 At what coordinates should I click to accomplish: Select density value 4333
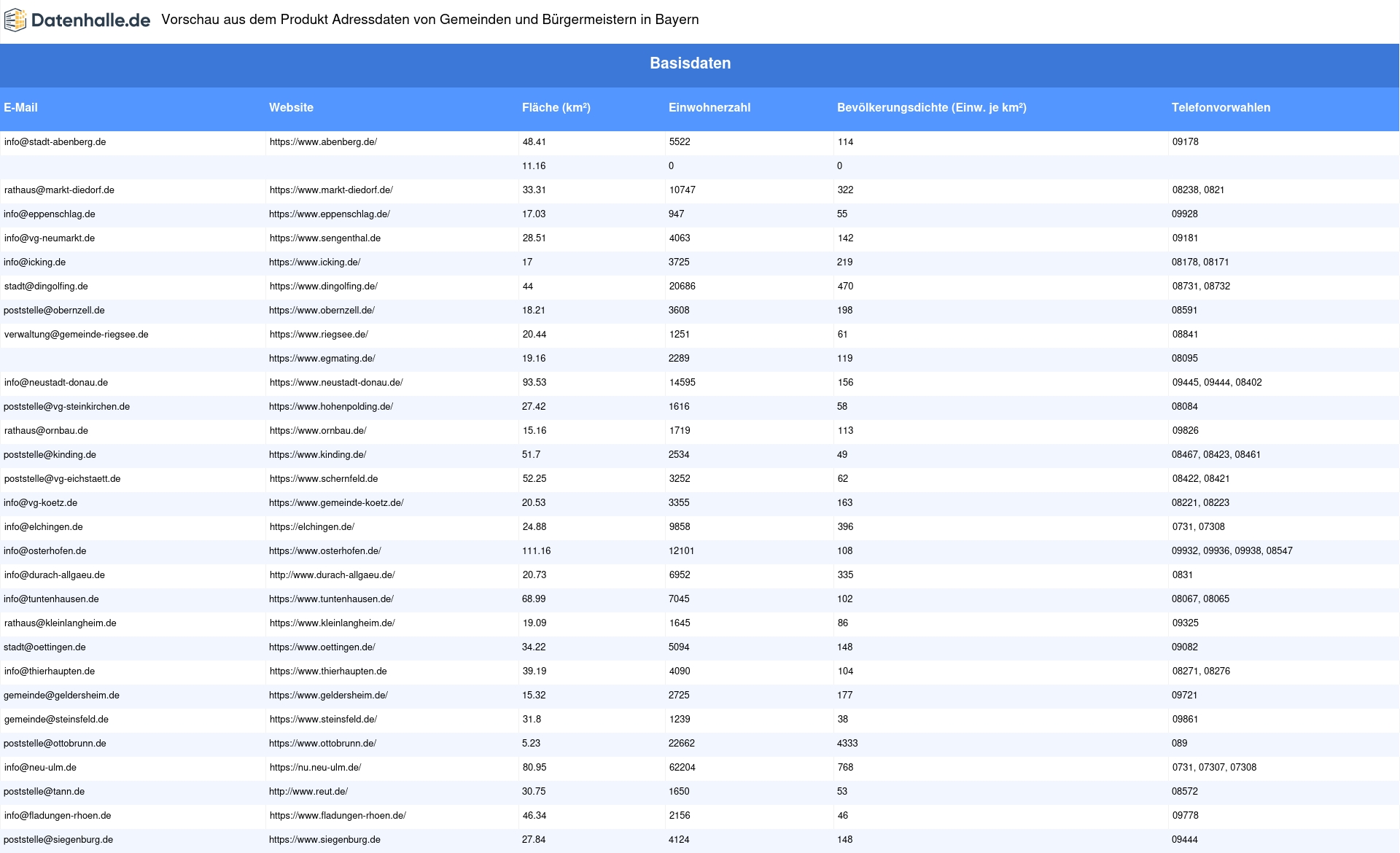pyautogui.click(x=847, y=744)
